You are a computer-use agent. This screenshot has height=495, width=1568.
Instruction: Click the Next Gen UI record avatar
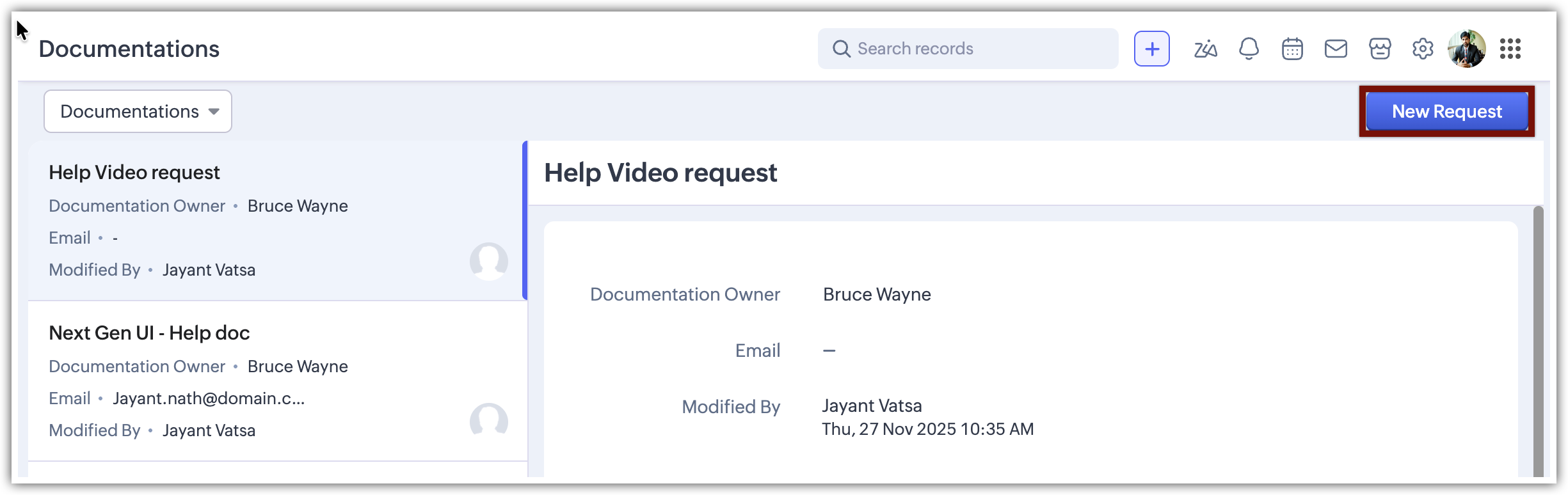pos(489,421)
